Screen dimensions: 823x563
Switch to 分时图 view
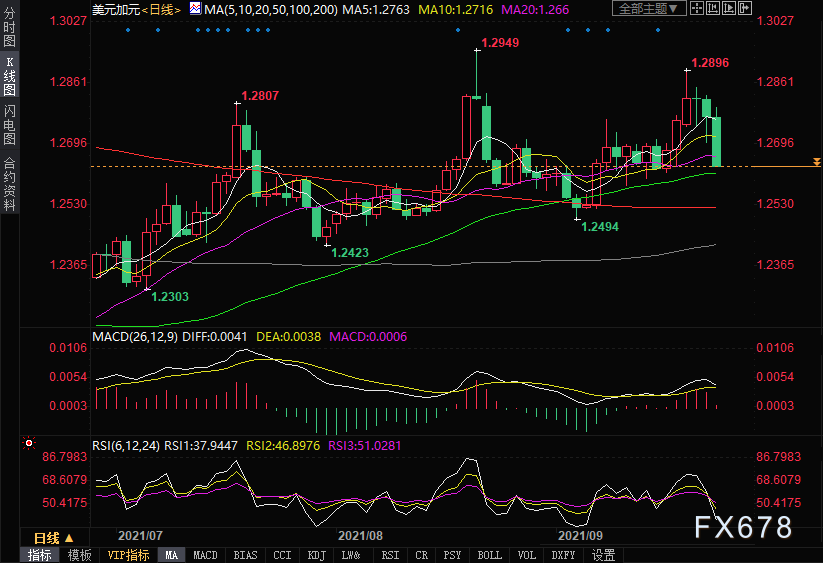coord(9,27)
